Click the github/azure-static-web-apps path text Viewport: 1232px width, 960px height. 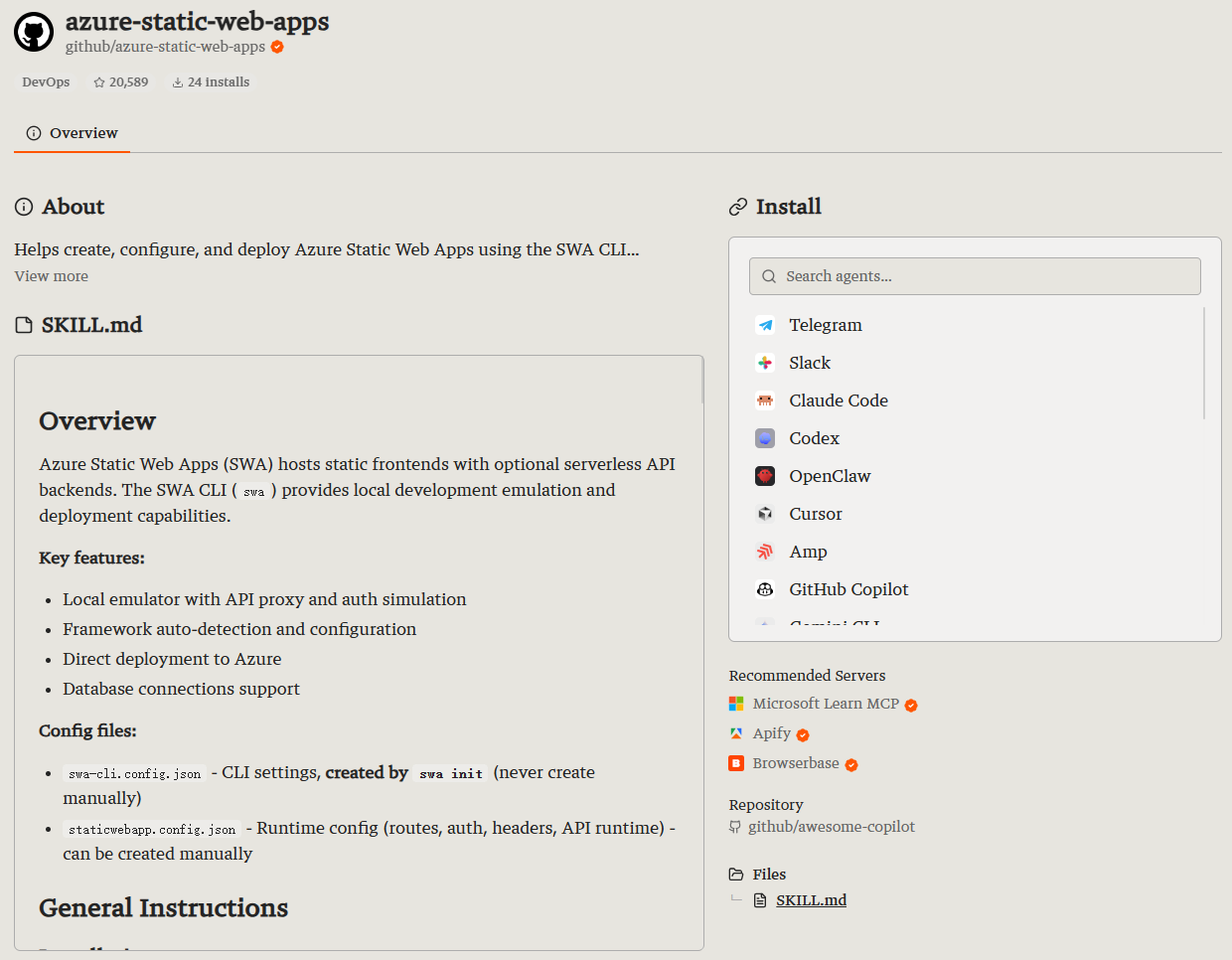click(165, 47)
